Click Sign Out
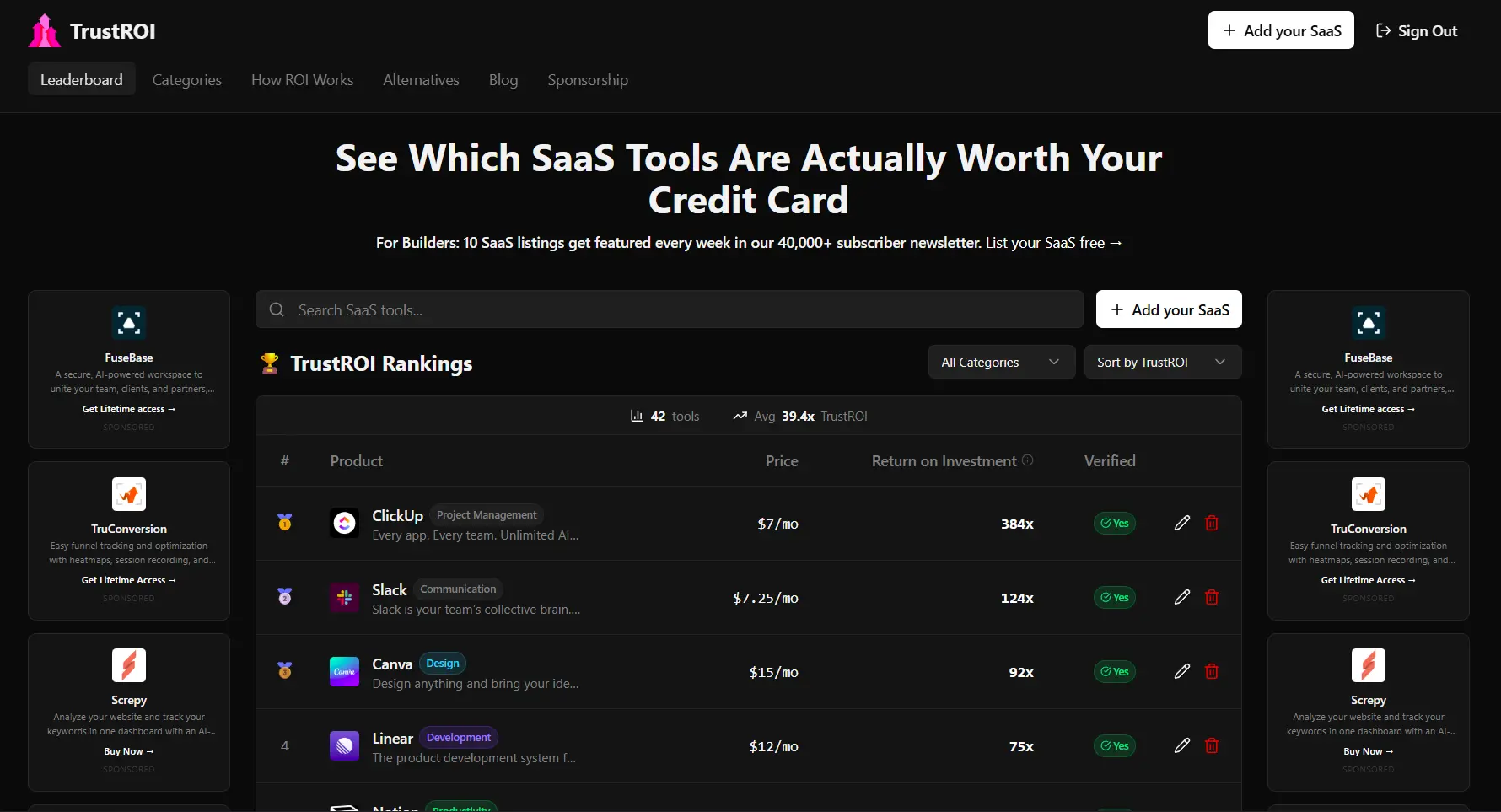This screenshot has width=1501, height=812. [x=1417, y=30]
